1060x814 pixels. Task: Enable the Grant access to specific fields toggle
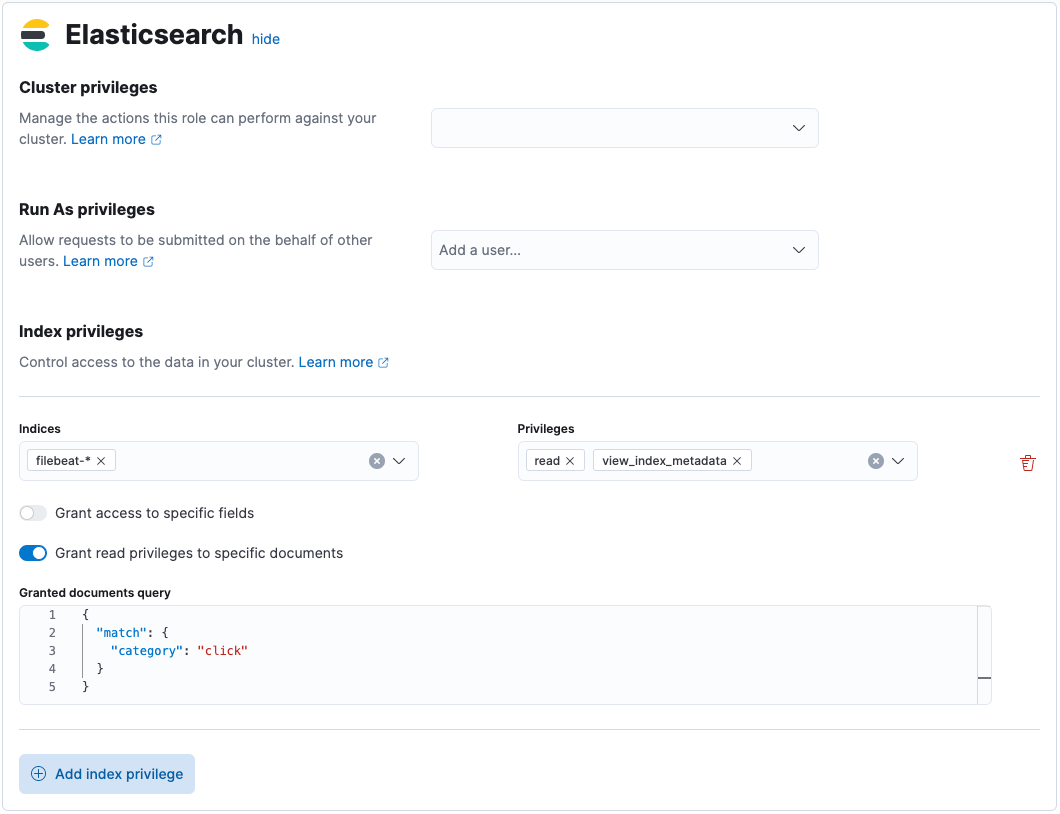pyautogui.click(x=33, y=512)
